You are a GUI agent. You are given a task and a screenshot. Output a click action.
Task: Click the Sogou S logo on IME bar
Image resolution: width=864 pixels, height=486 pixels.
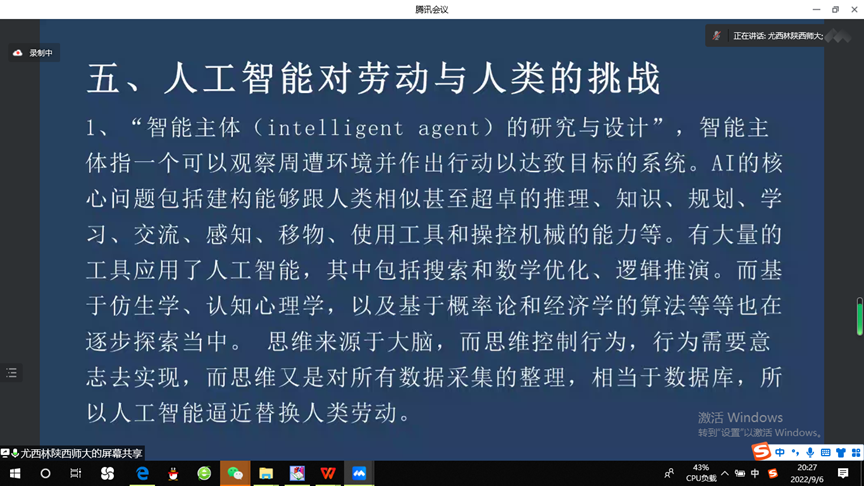(762, 452)
